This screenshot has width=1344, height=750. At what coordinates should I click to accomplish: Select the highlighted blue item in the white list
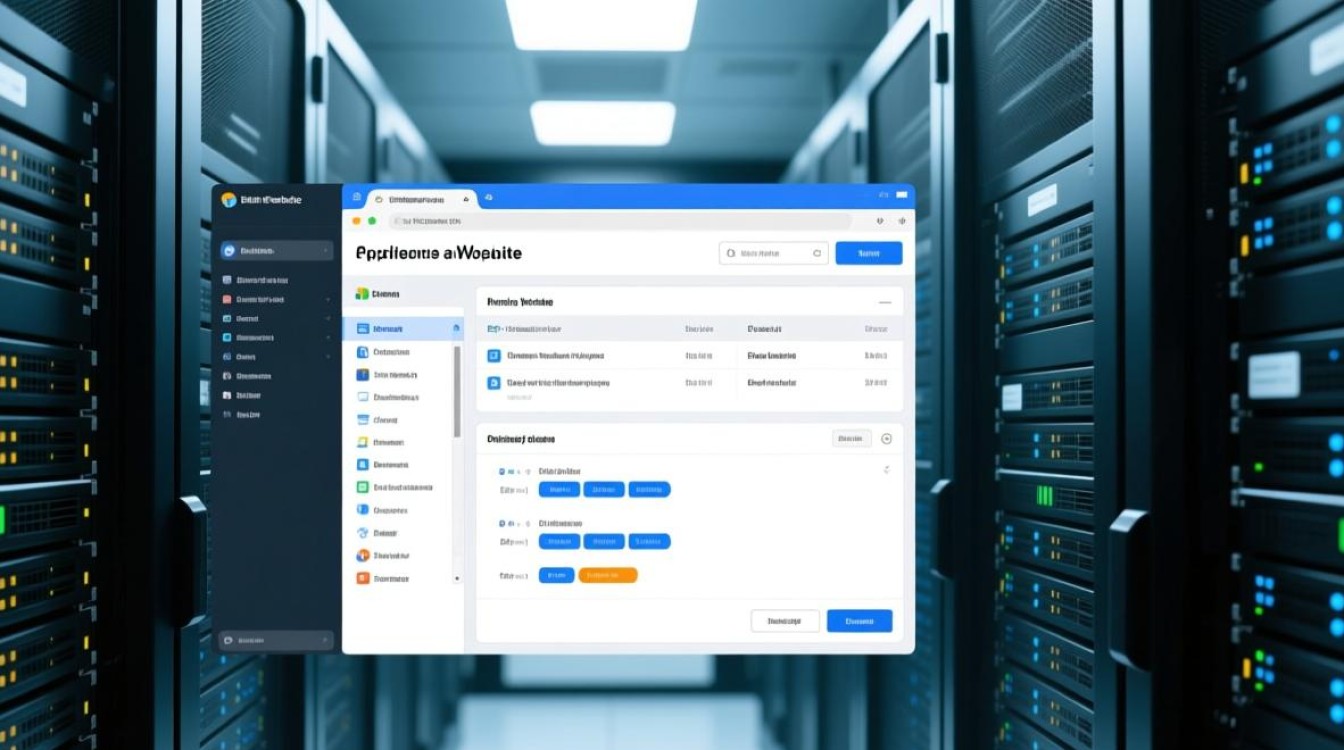click(400, 329)
